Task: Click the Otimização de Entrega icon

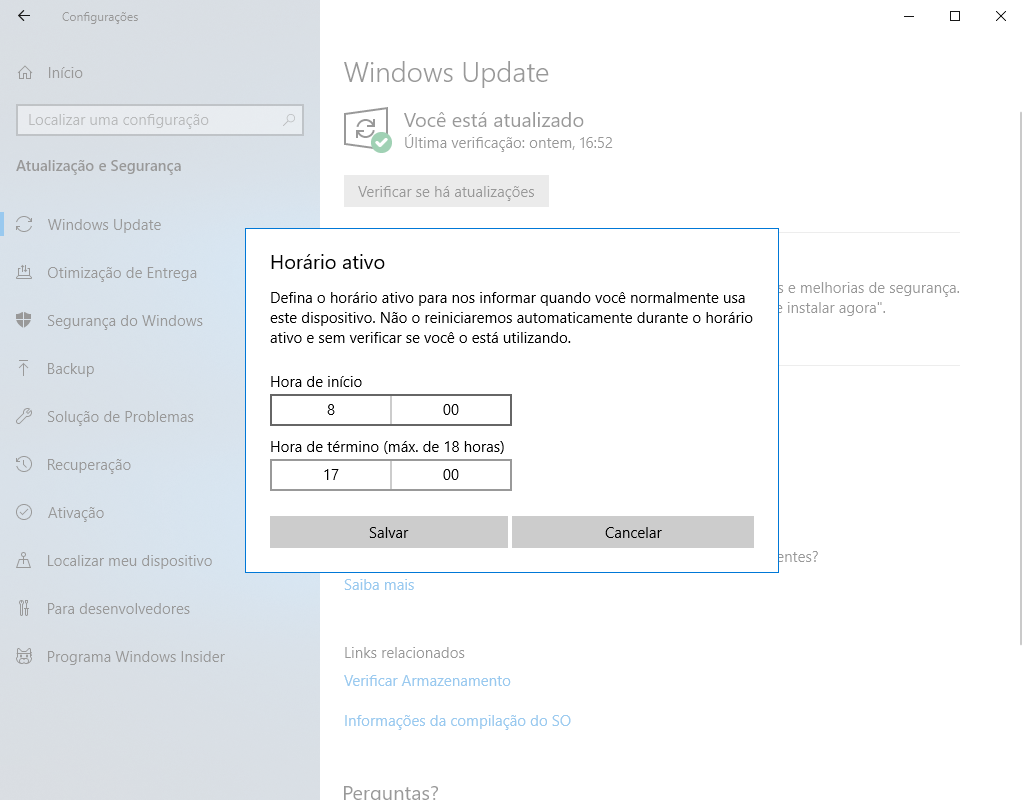Action: pos(24,273)
